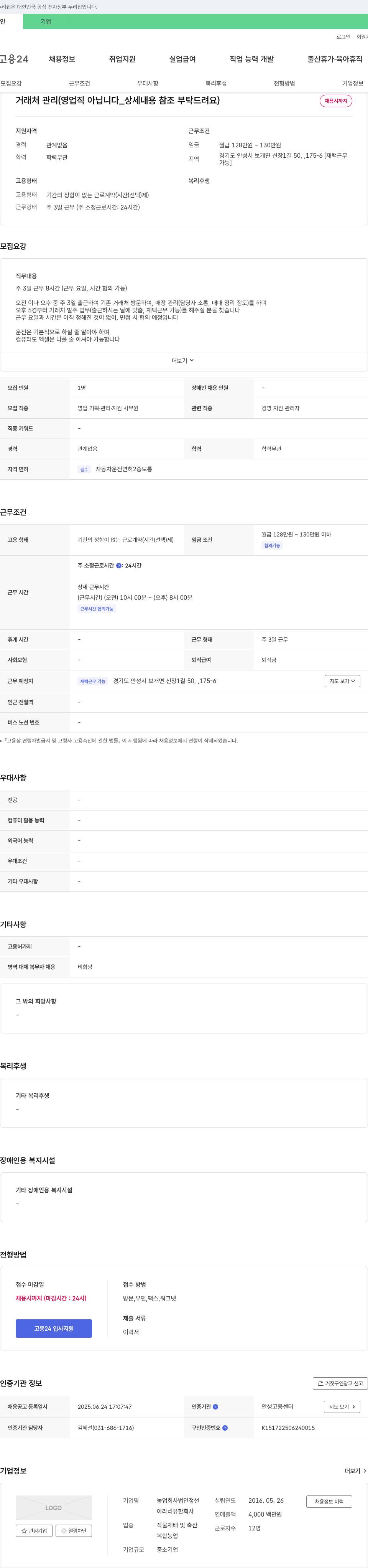Jump to the 모집요강 section tab
This screenshot has height=1568, width=368.
[x=11, y=83]
